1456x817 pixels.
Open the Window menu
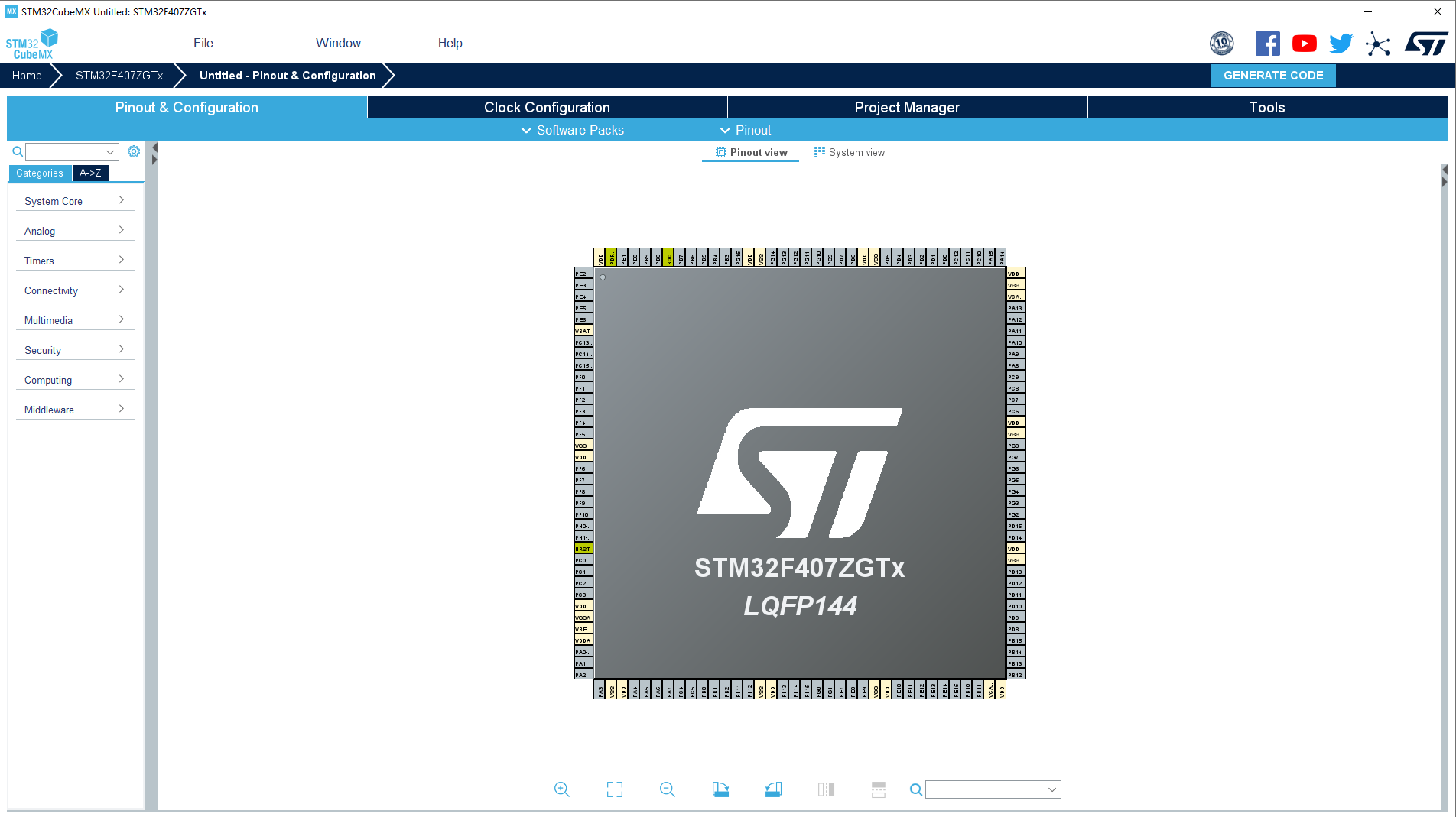pos(338,43)
